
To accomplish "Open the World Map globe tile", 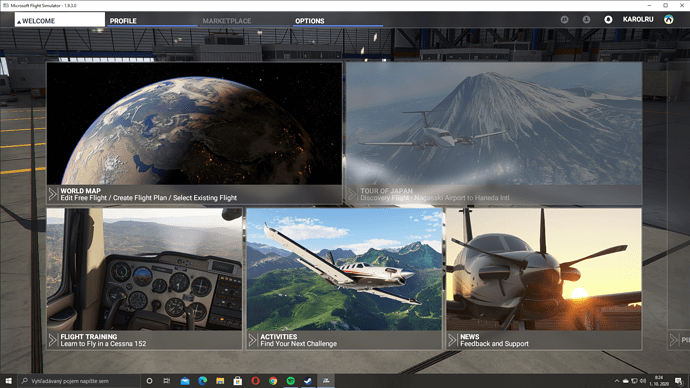I will pos(195,133).
